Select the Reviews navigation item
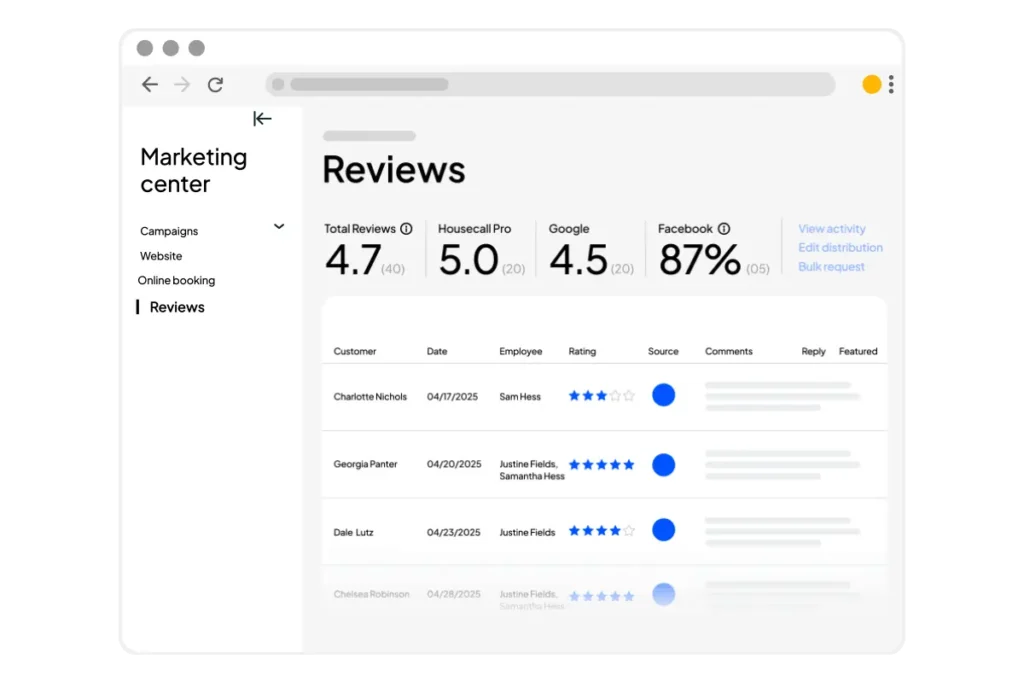This screenshot has height=683, width=1024. click(177, 307)
